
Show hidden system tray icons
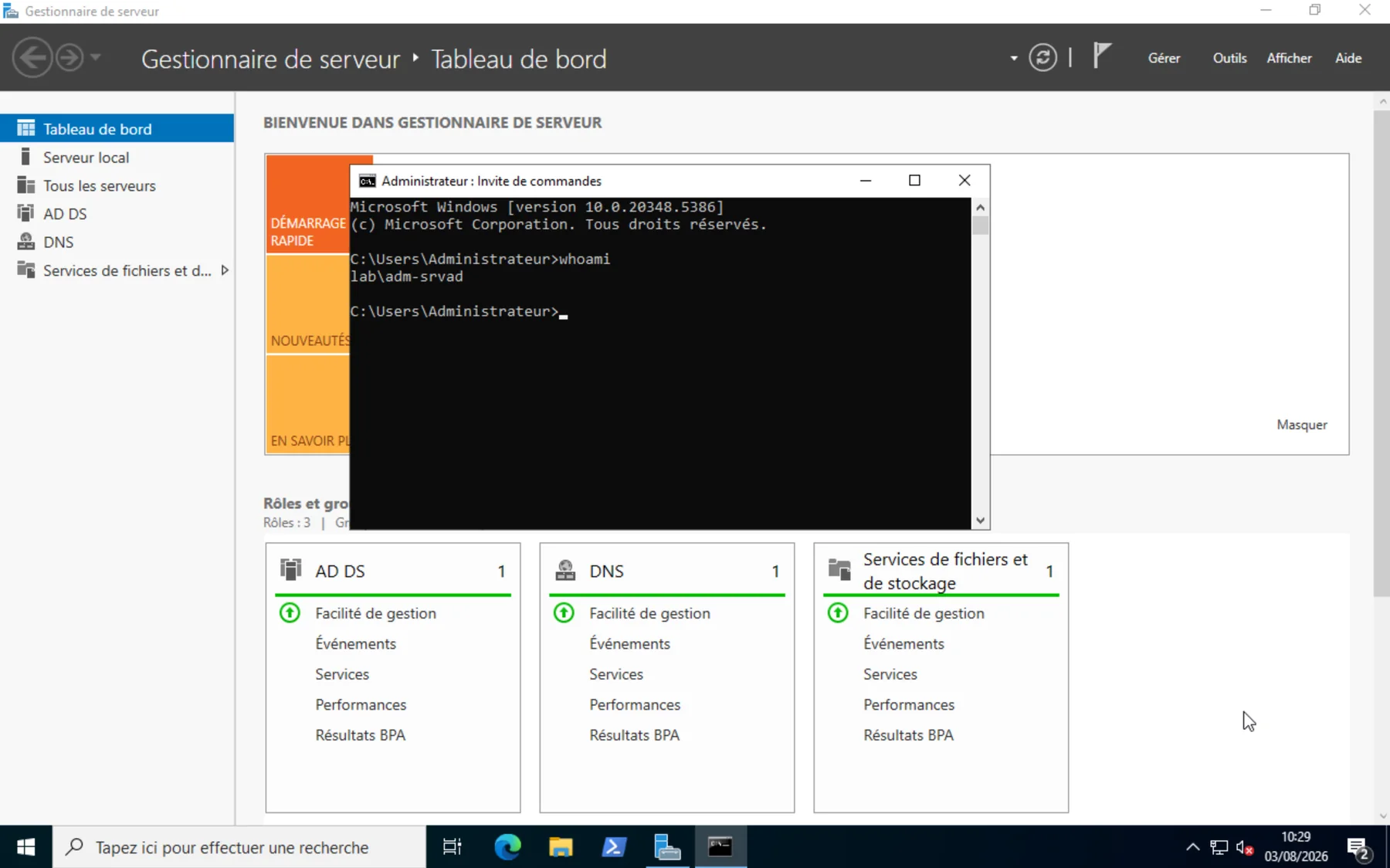(x=1192, y=847)
